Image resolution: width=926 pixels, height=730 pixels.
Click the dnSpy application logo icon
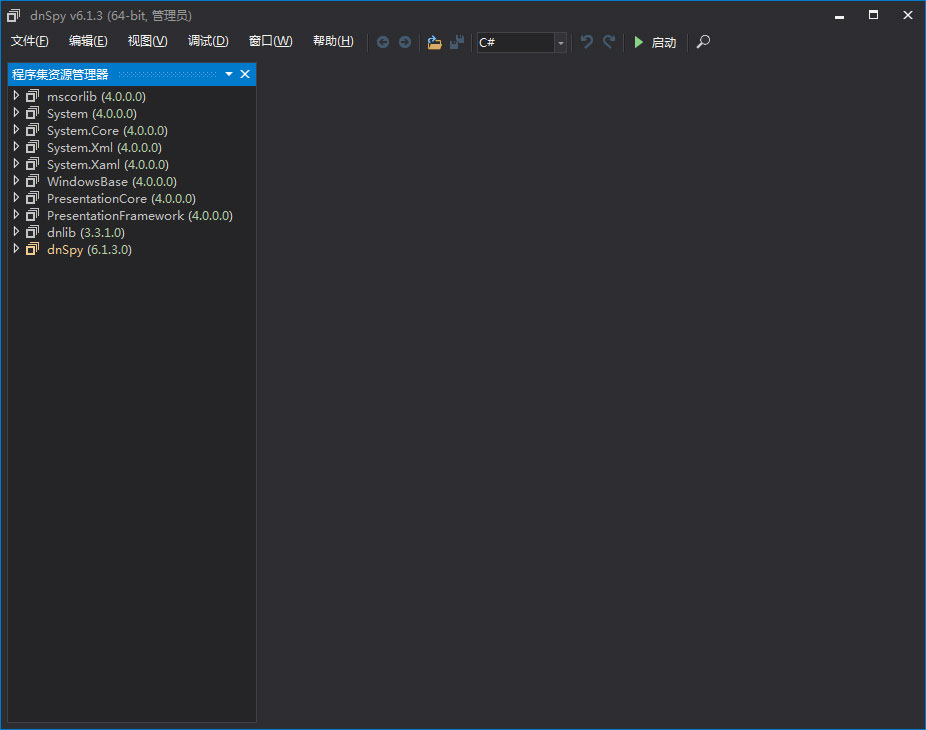13,15
